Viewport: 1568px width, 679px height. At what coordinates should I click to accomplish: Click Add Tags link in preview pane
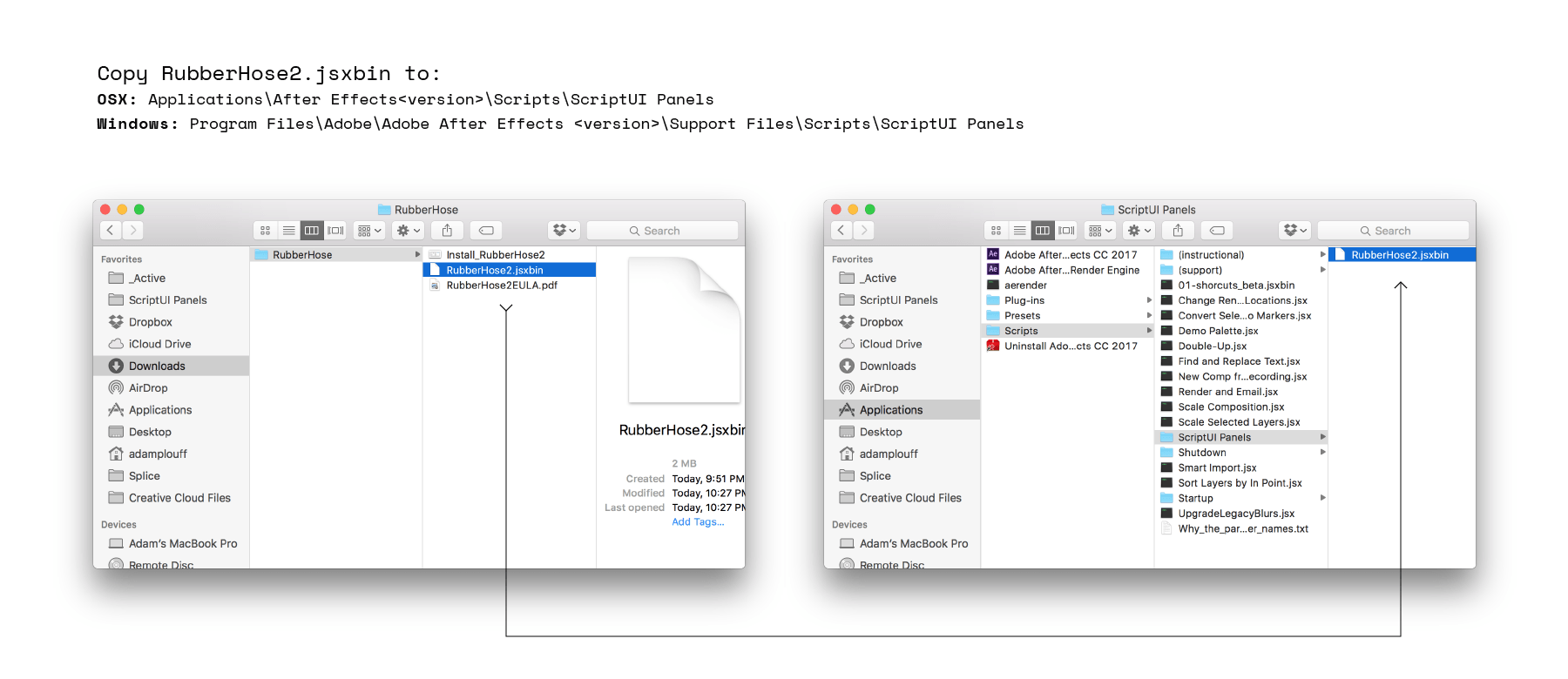698,522
